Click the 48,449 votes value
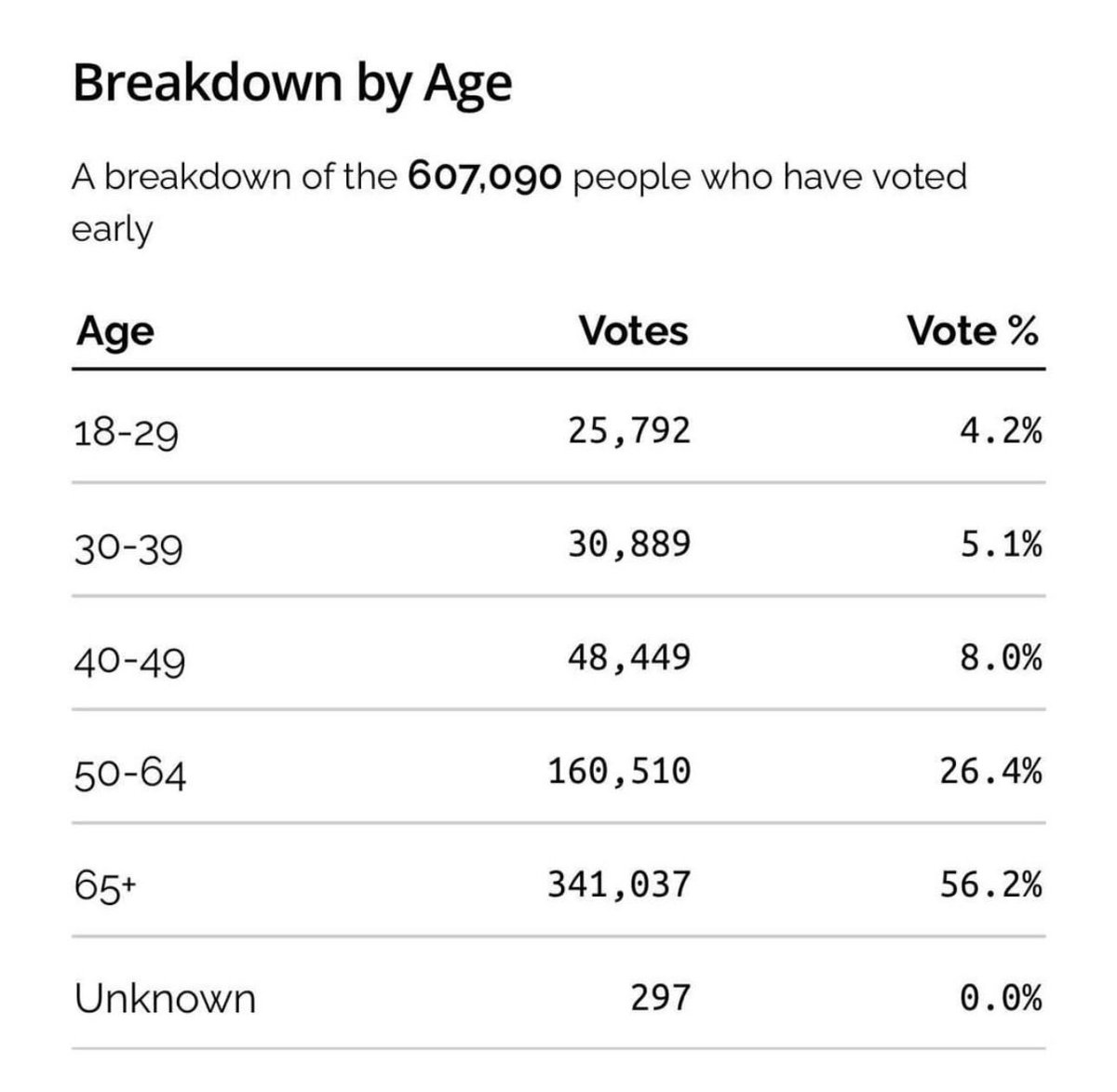 tap(630, 658)
